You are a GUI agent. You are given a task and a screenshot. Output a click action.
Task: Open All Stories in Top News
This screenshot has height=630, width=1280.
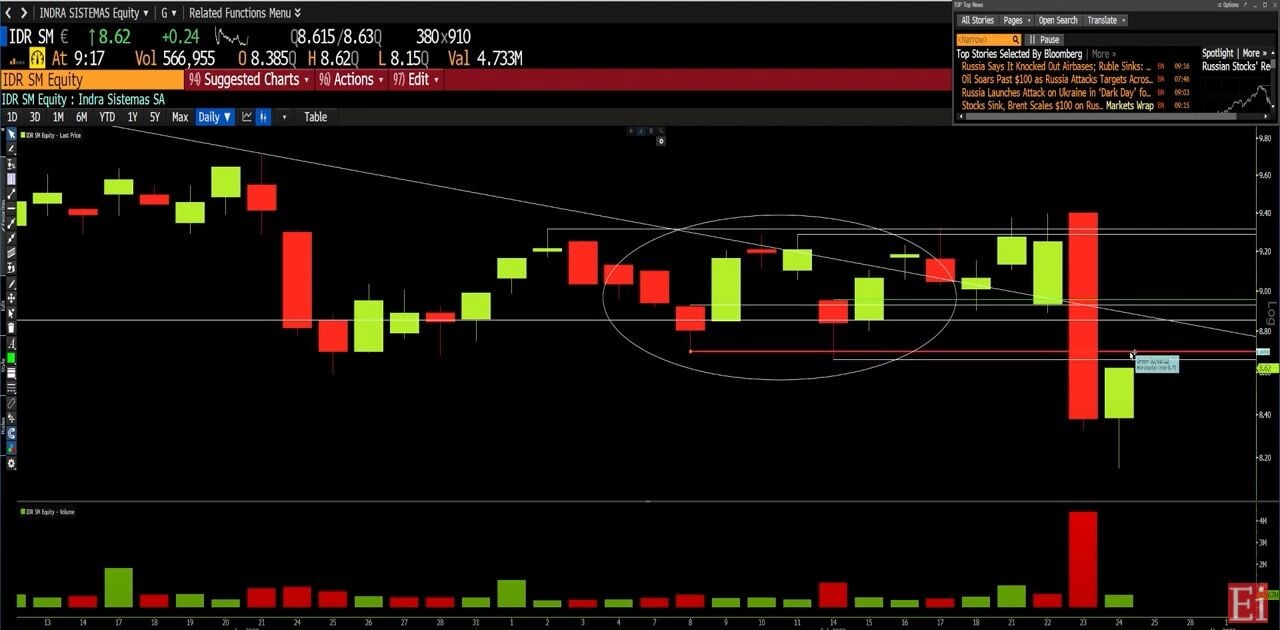pyautogui.click(x=978, y=20)
